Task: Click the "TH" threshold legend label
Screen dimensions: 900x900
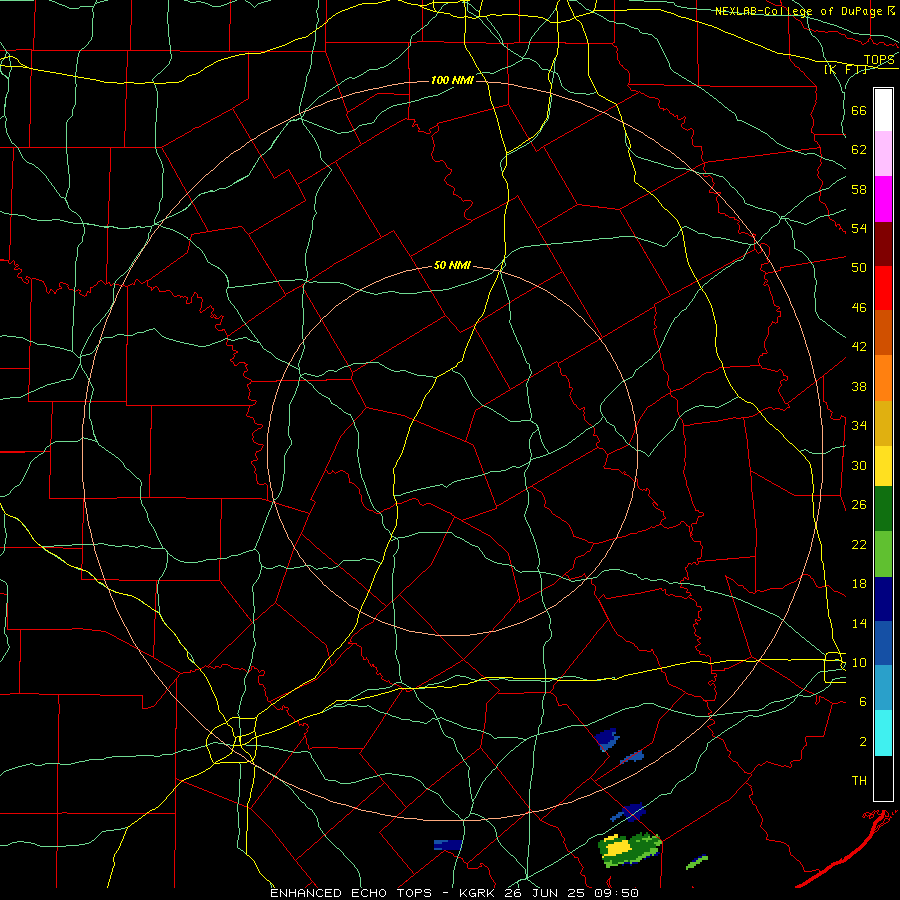Action: pos(859,780)
